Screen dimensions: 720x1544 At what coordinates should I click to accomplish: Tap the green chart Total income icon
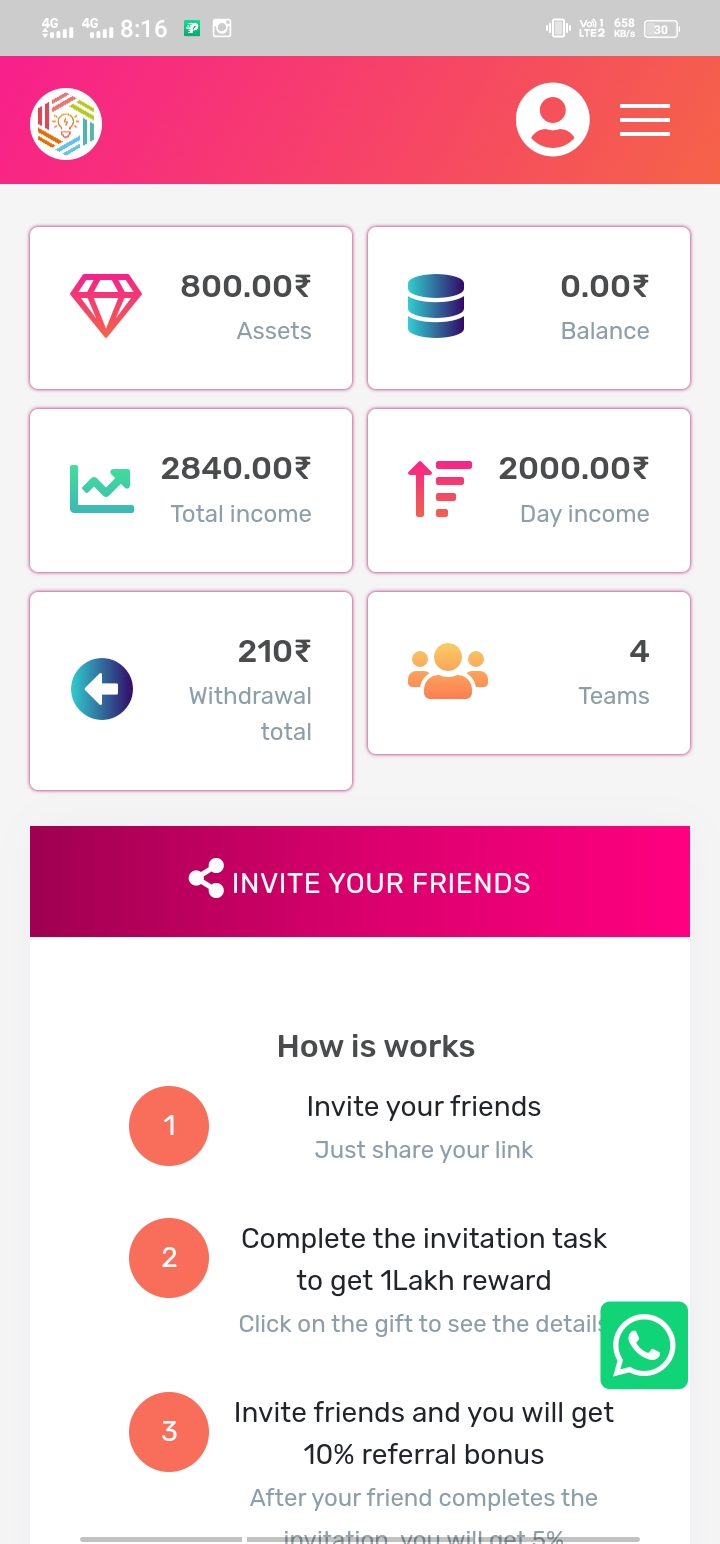101,488
